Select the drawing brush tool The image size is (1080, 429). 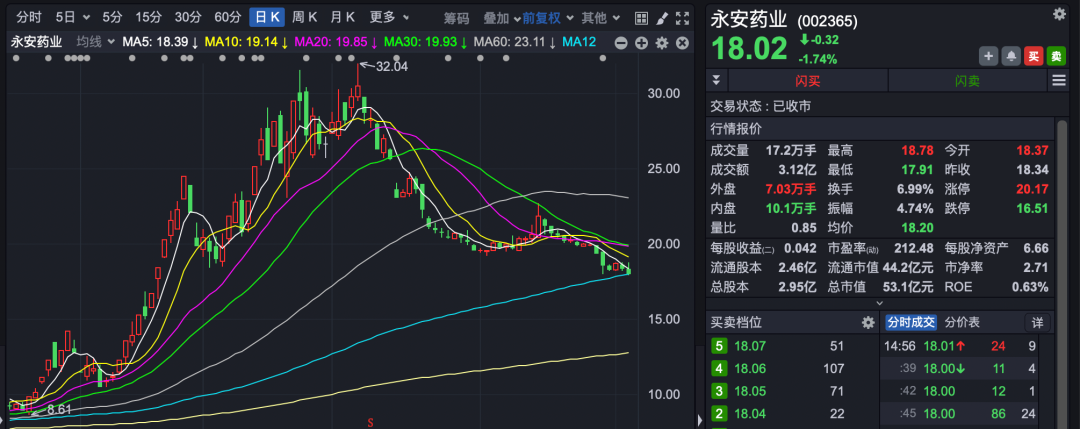coord(656,18)
